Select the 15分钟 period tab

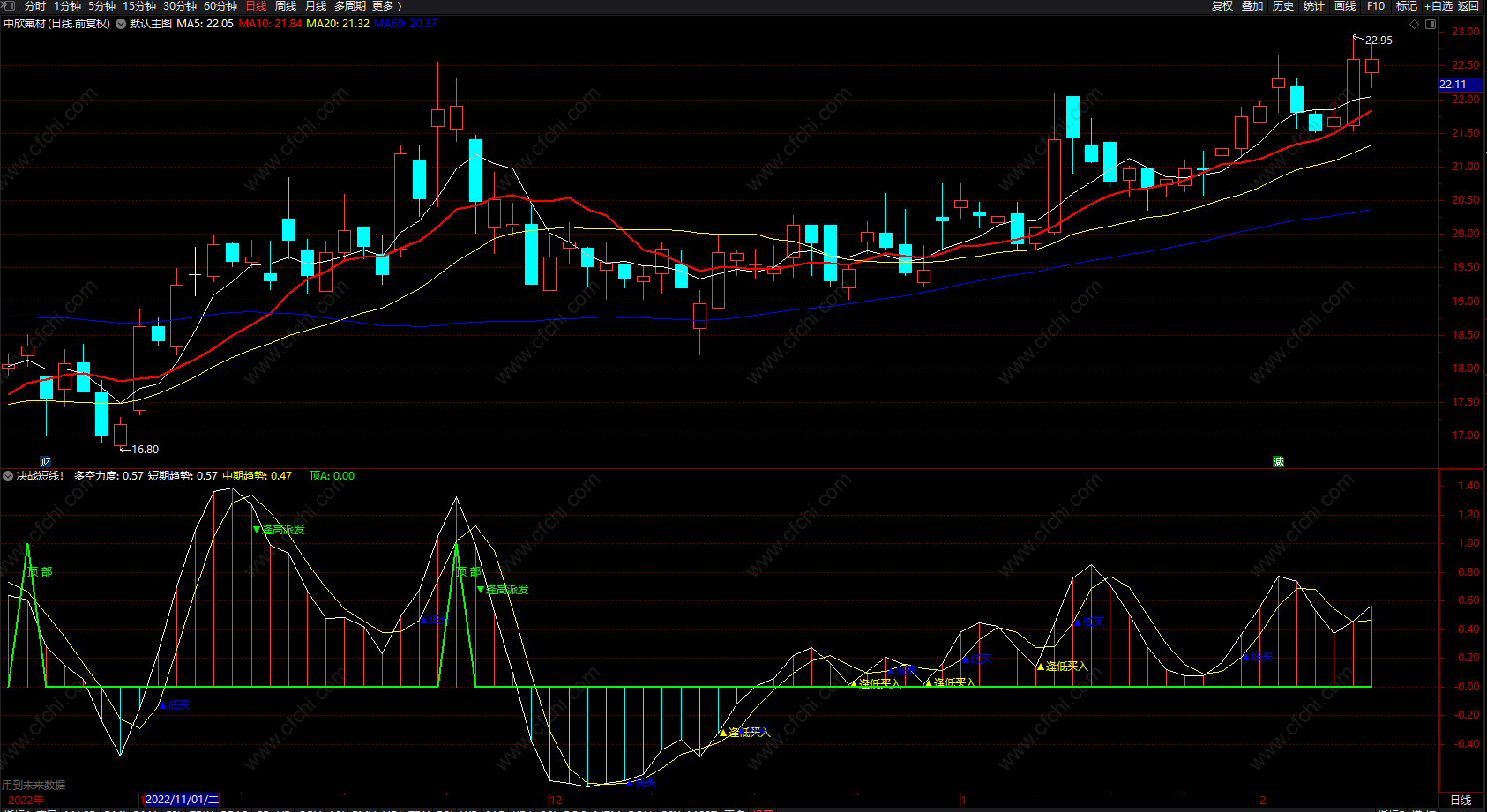click(139, 6)
